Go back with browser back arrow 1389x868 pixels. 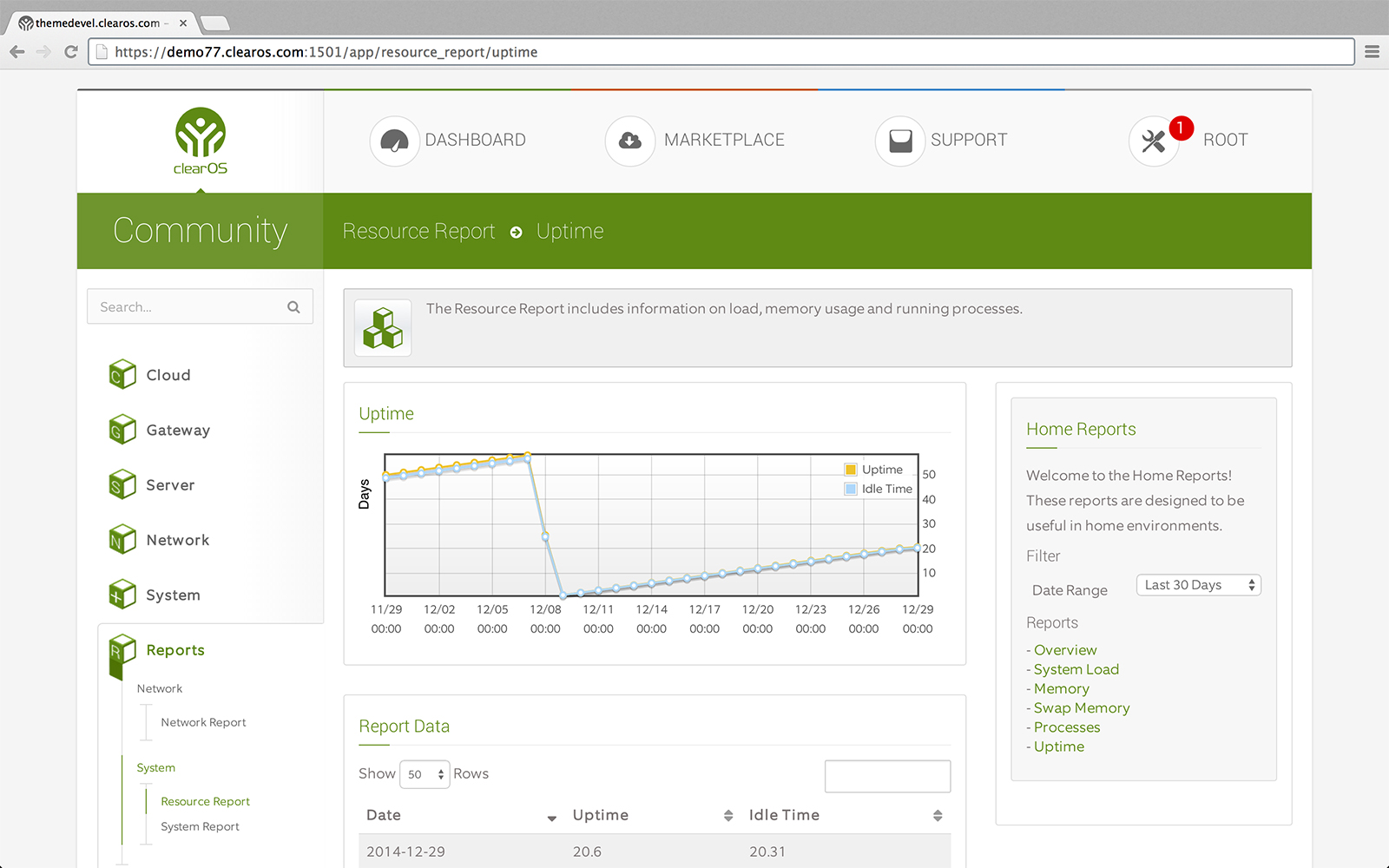[x=17, y=52]
